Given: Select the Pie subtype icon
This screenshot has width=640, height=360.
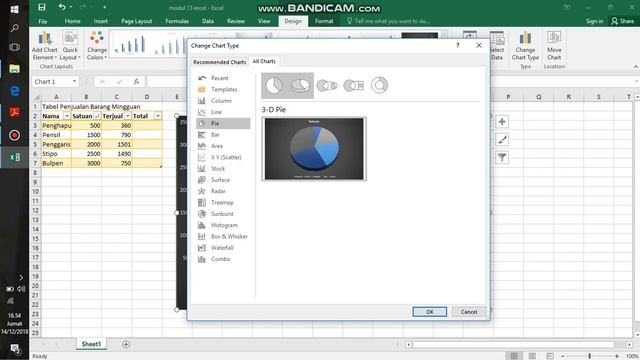Looking at the screenshot, I should coord(274,86).
